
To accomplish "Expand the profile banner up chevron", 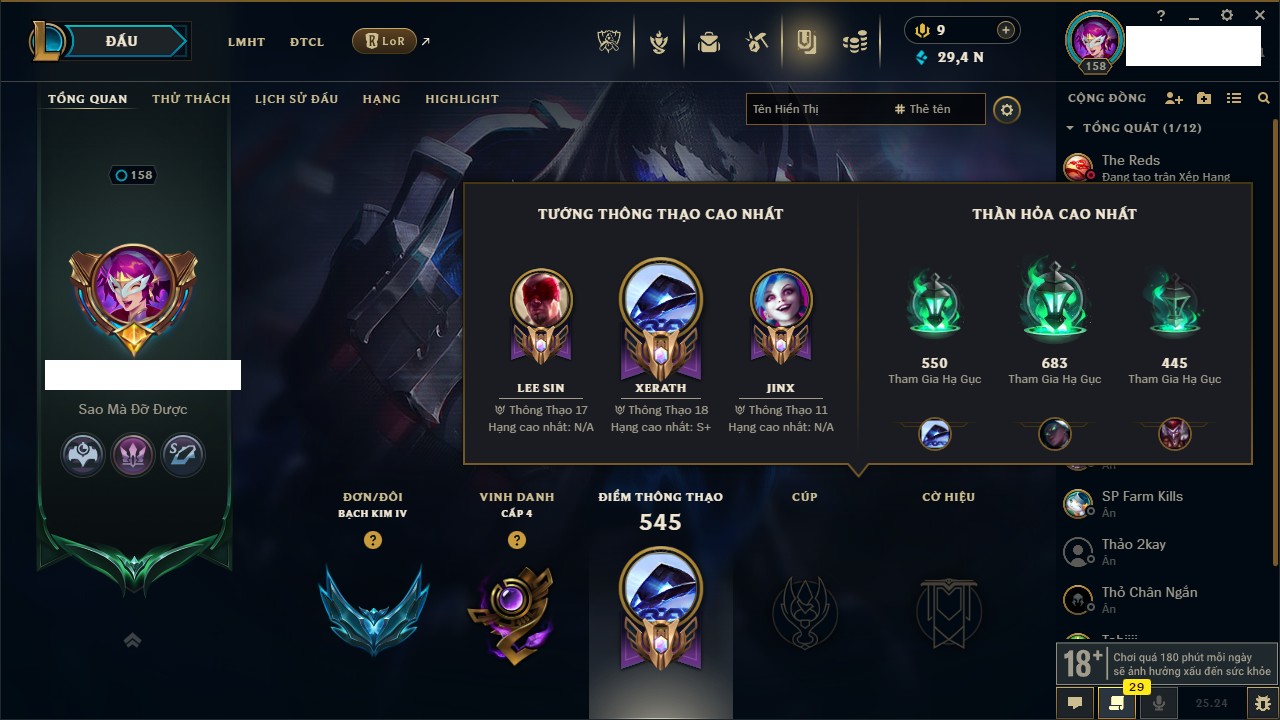I will pos(132,640).
